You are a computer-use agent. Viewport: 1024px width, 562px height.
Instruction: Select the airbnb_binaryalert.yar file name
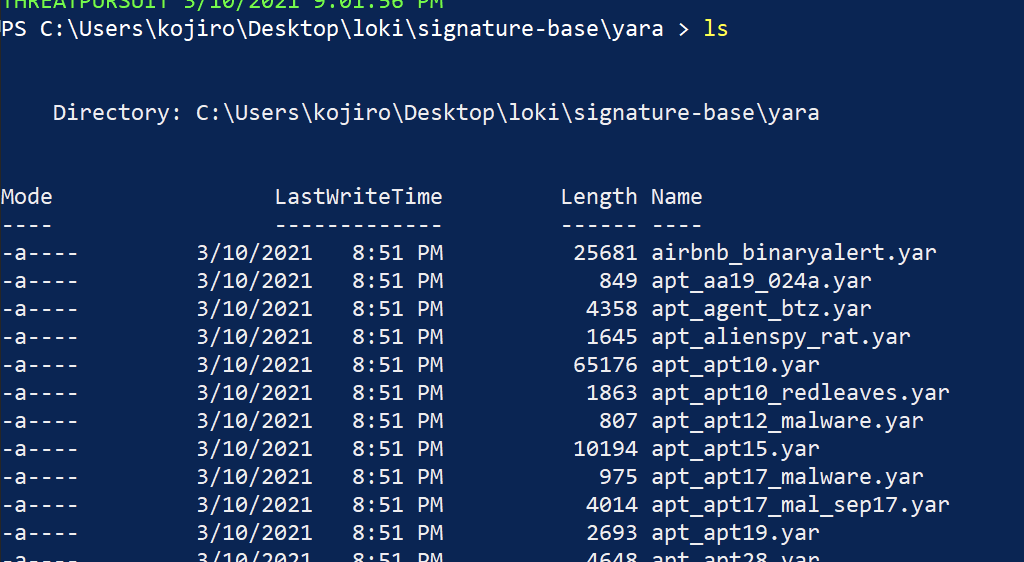pyautogui.click(x=793, y=253)
